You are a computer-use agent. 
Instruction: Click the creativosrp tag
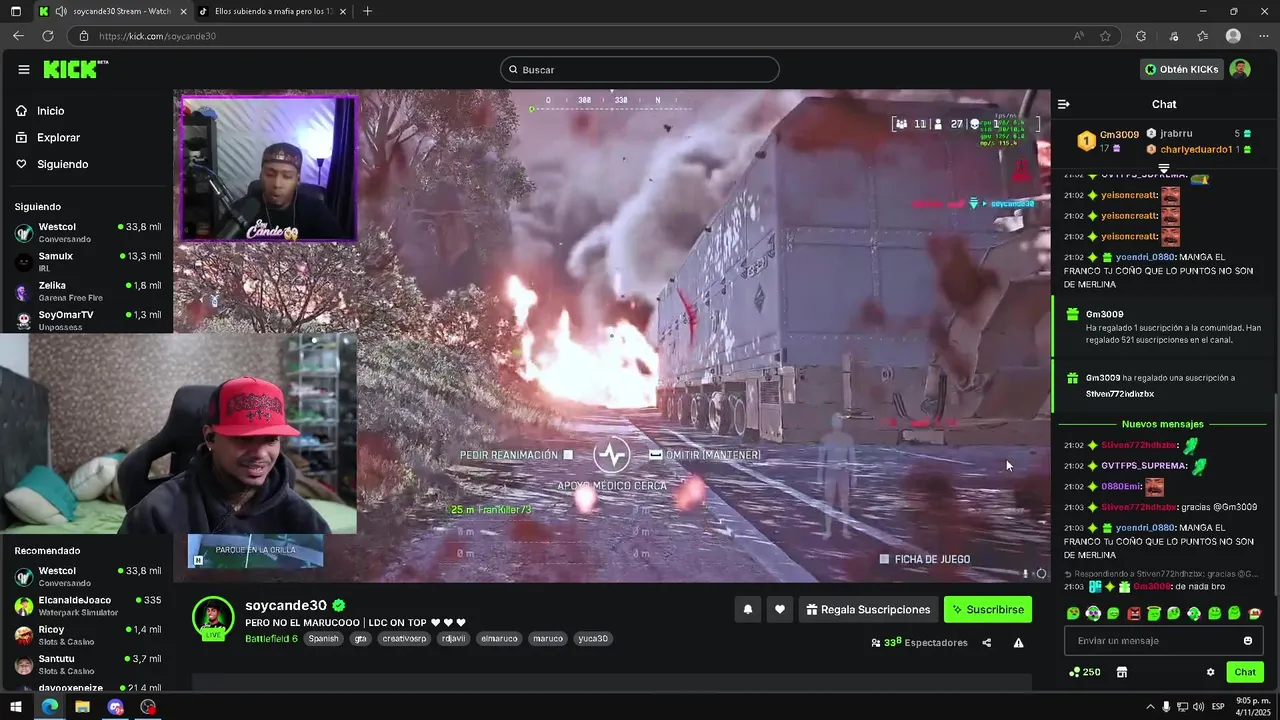click(x=404, y=638)
